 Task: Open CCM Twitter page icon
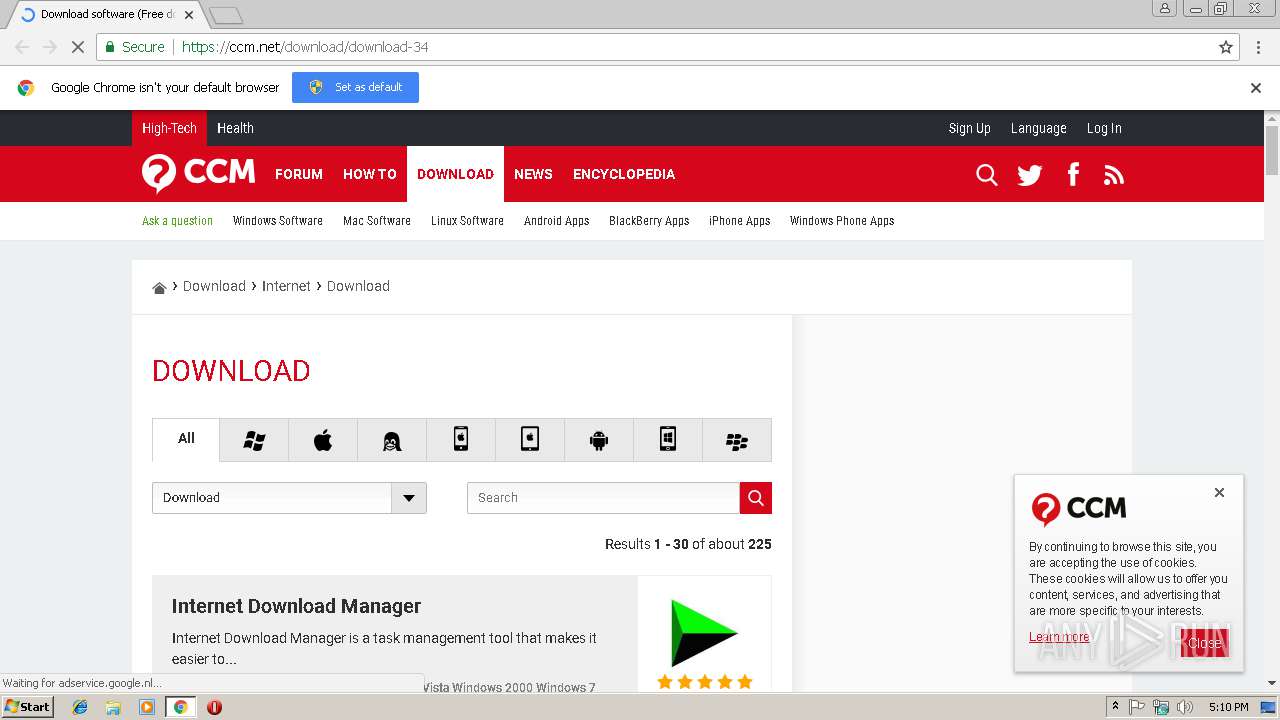[x=1029, y=175]
